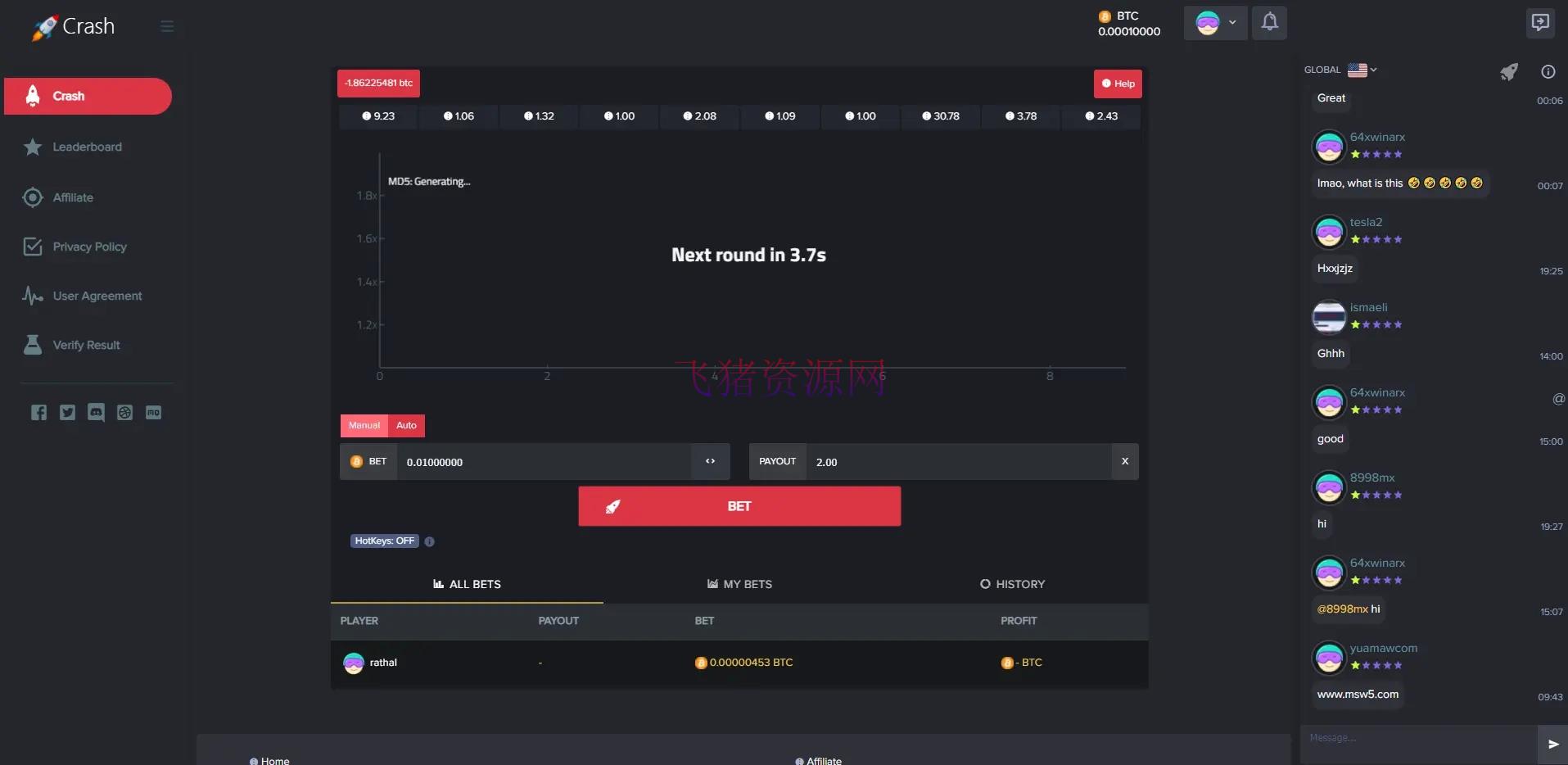Switch to MY BETS tab
Image resolution: width=1568 pixels, height=765 pixels.
click(739, 584)
